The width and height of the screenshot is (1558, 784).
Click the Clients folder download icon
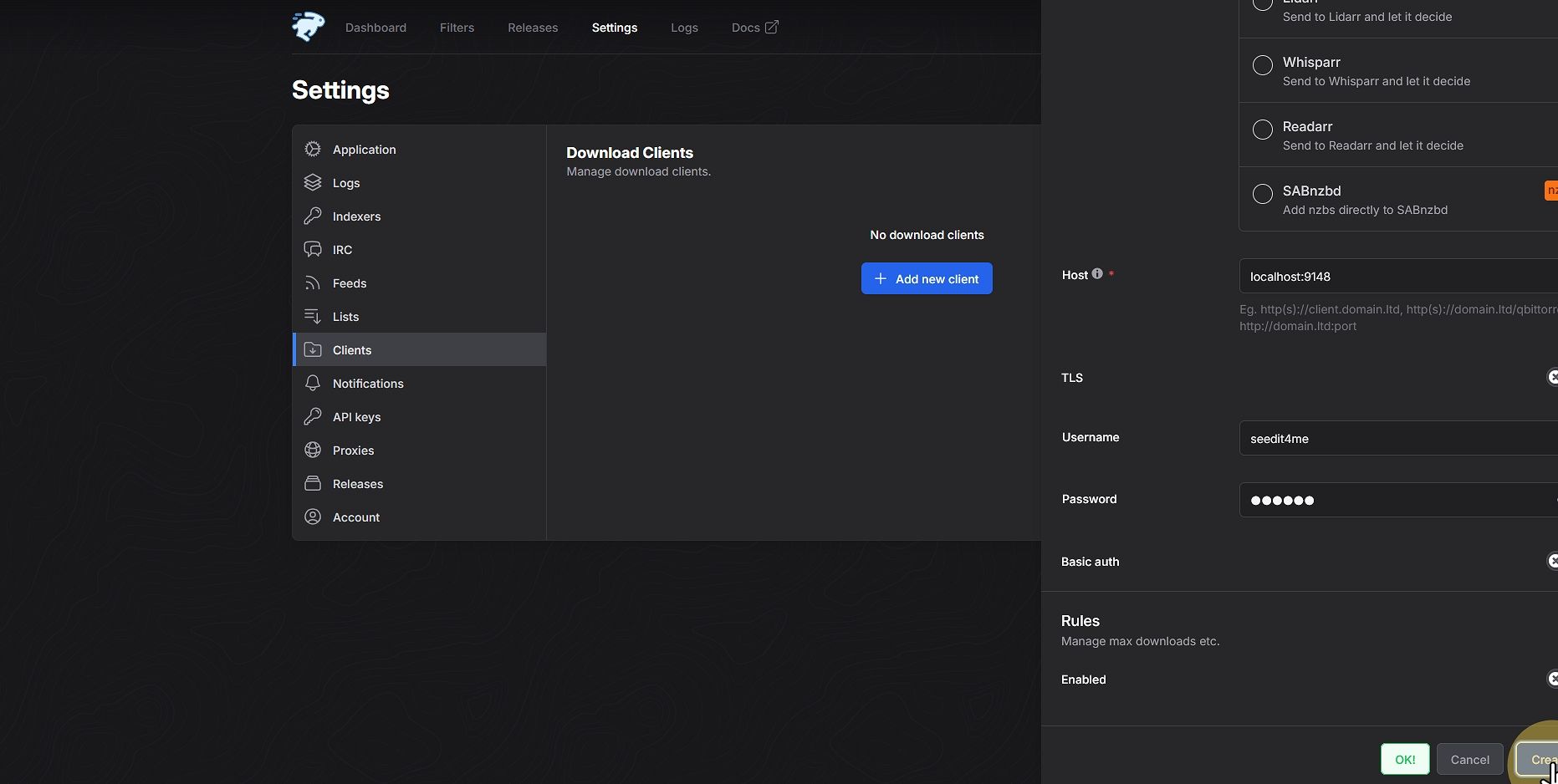313,349
